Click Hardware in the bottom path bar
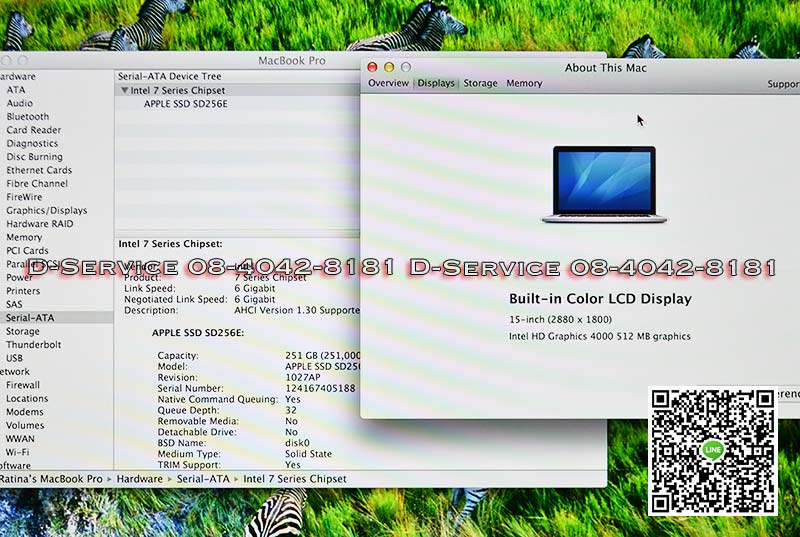800x537 pixels. pos(139,479)
